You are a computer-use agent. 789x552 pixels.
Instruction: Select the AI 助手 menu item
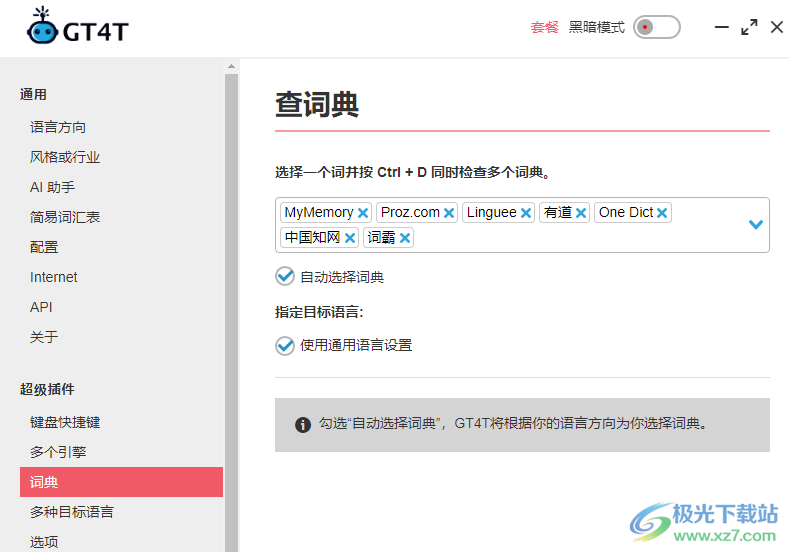[x=52, y=187]
